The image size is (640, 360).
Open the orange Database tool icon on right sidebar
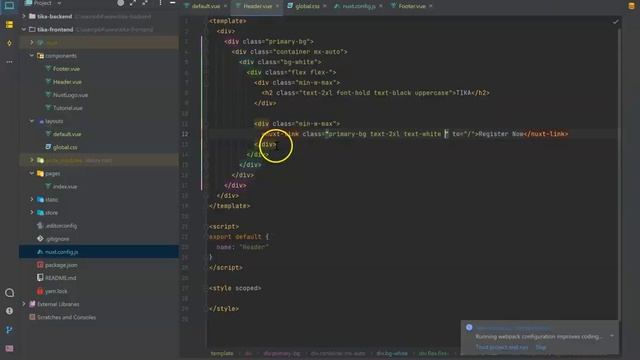click(x=631, y=5)
